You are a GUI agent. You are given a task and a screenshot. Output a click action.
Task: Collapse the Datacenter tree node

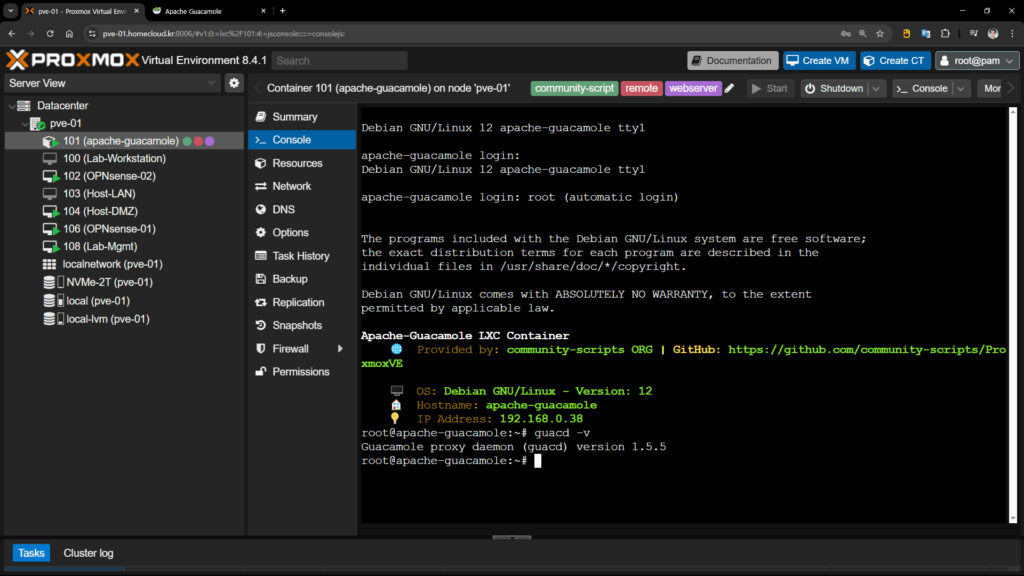11,105
